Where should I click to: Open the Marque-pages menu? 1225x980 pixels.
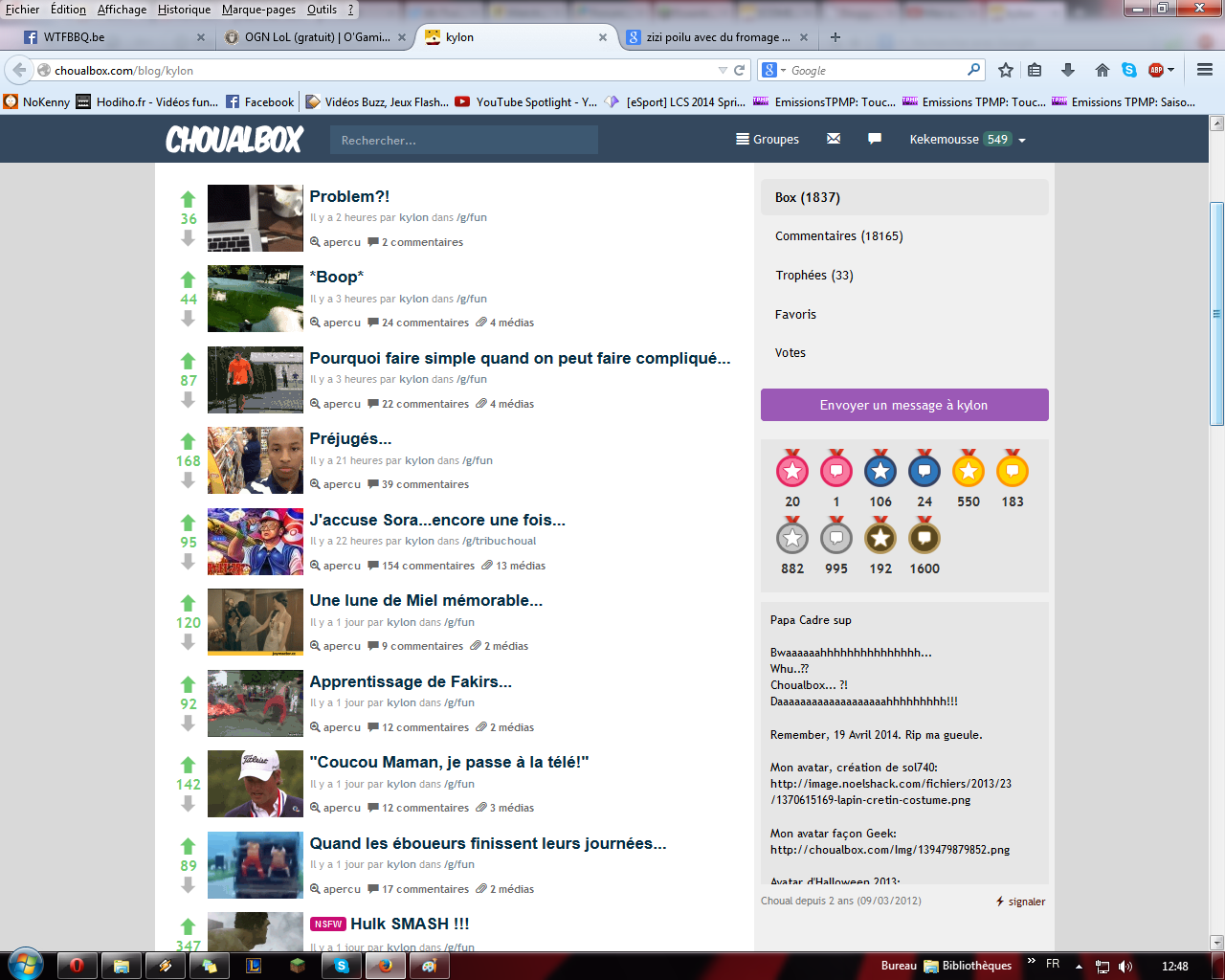pos(258,10)
